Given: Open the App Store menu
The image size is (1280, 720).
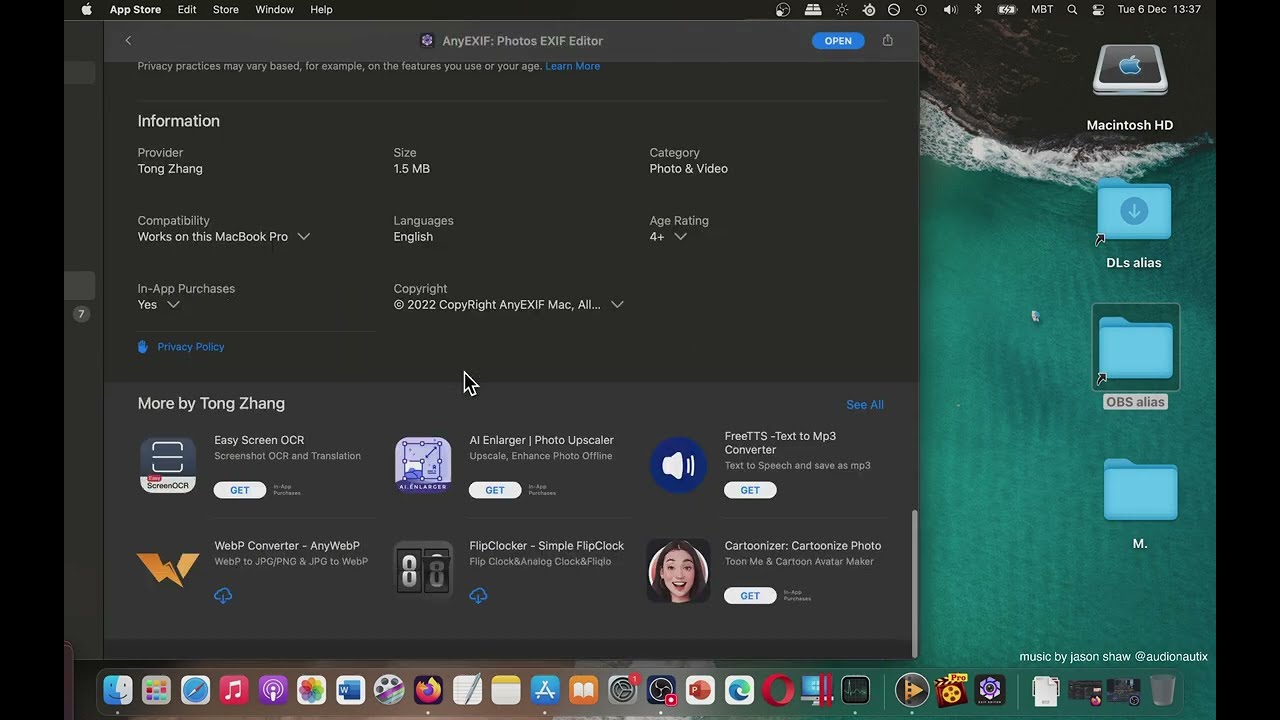Looking at the screenshot, I should pos(135,9).
